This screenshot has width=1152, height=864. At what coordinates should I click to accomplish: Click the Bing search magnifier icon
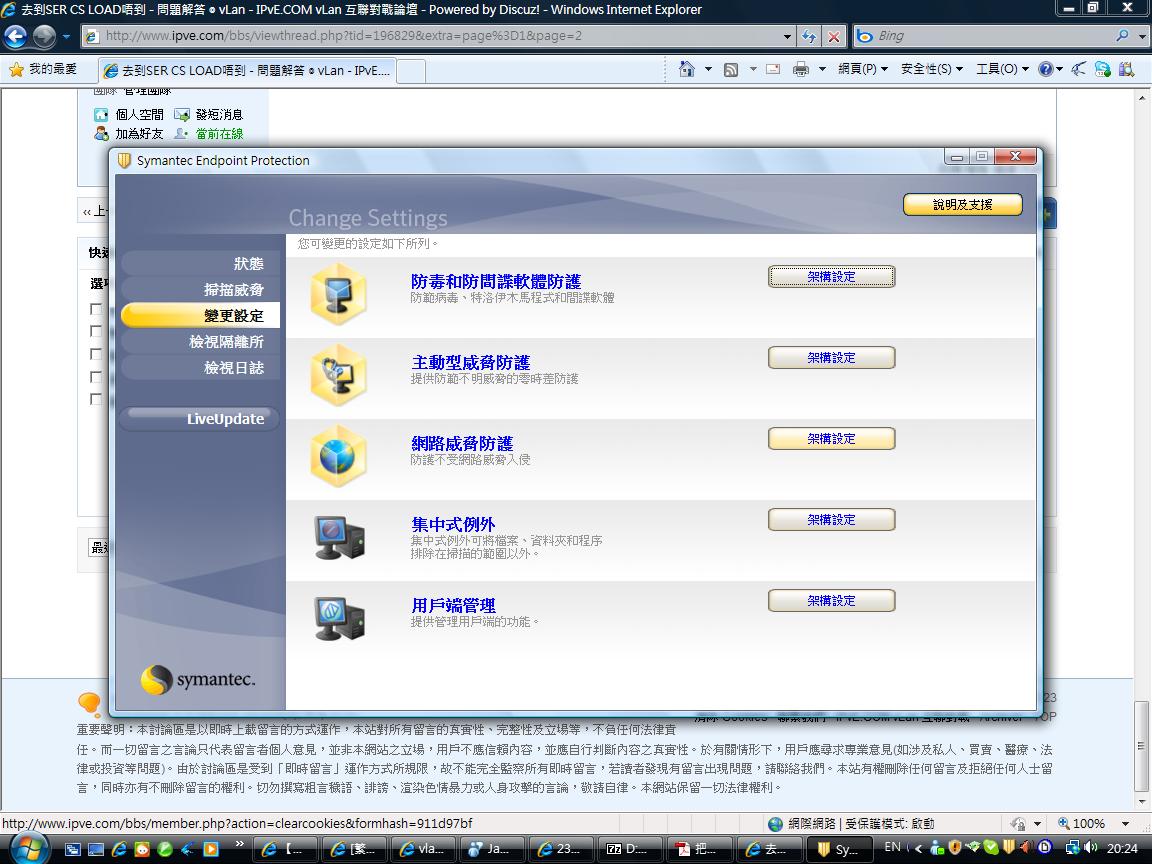[1122, 35]
